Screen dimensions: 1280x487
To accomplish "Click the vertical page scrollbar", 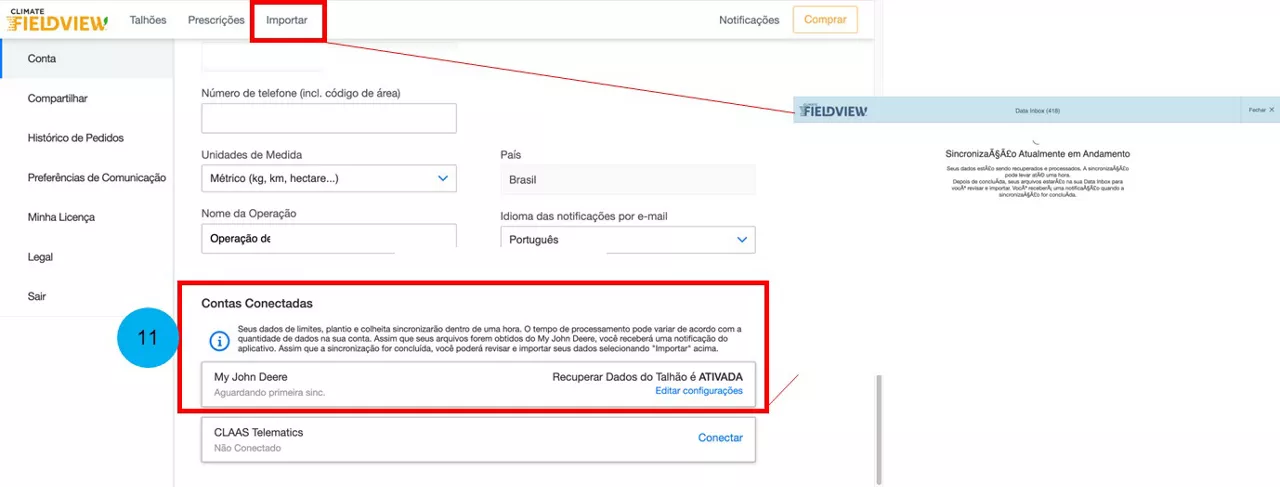I will pyautogui.click(x=878, y=430).
